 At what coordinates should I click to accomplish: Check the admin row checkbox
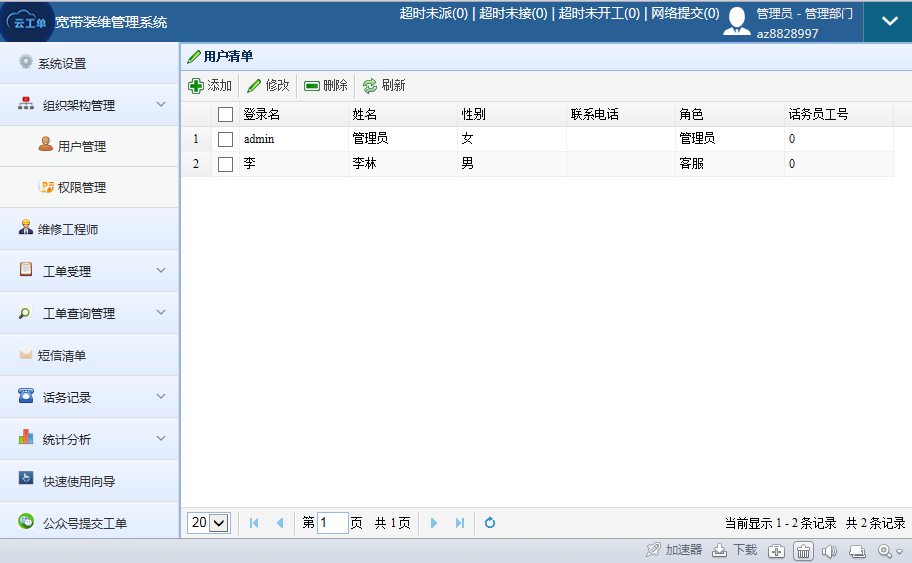(x=226, y=139)
